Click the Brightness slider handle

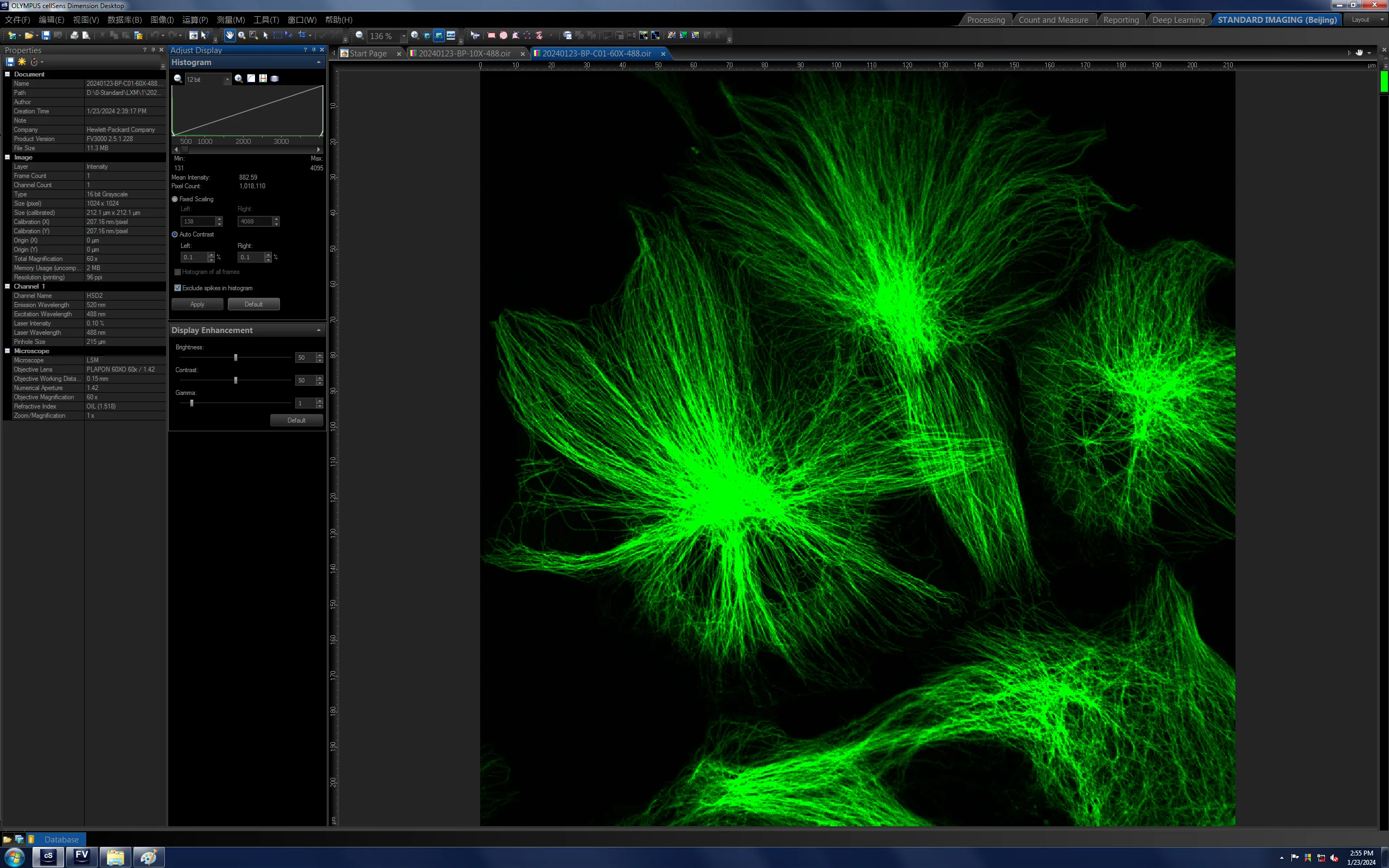point(236,358)
